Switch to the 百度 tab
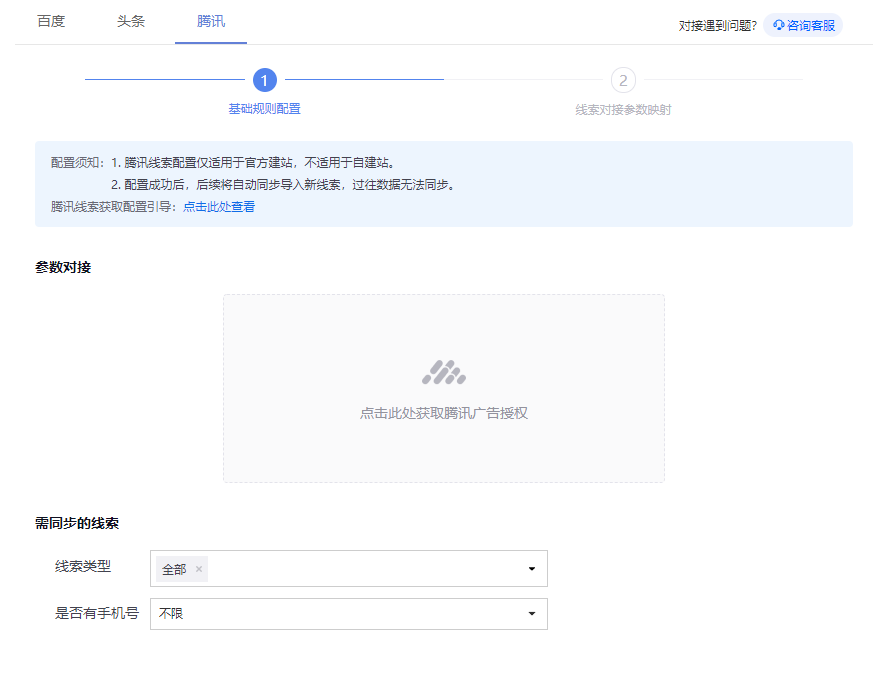 click(51, 22)
